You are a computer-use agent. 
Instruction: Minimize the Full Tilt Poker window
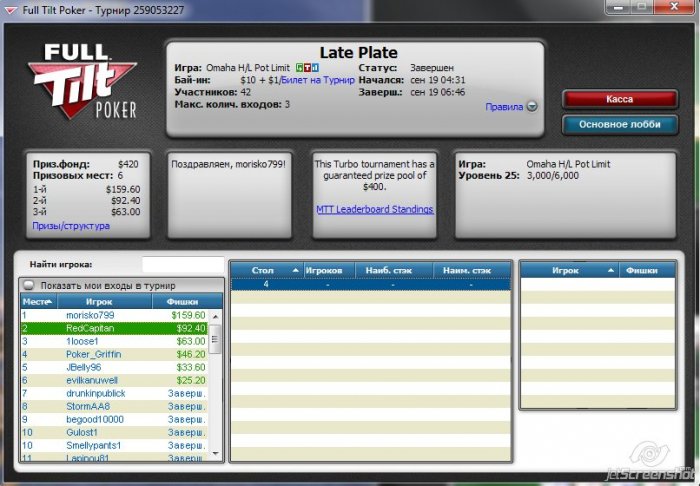619,7
